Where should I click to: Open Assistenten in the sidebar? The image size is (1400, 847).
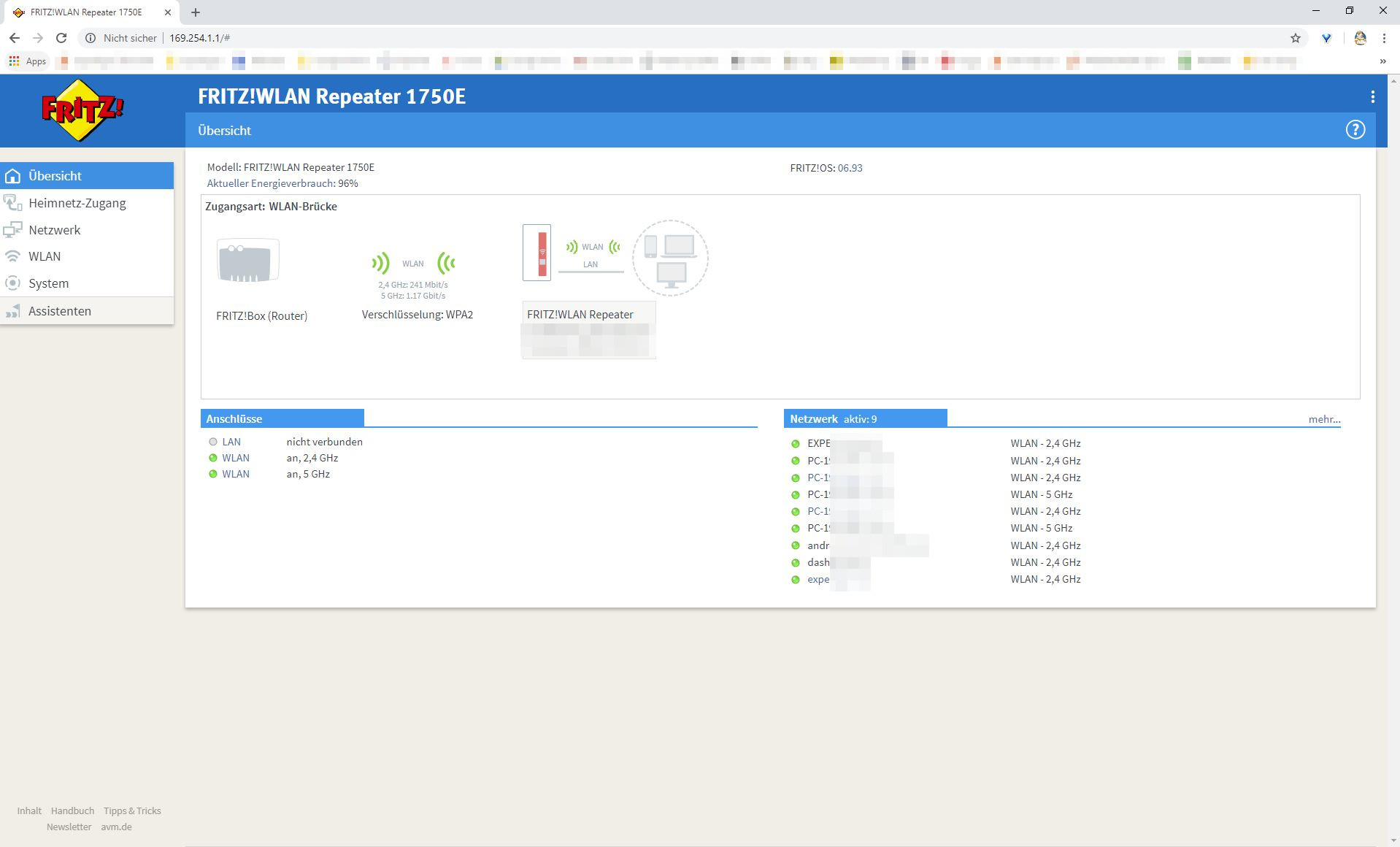tap(87, 311)
